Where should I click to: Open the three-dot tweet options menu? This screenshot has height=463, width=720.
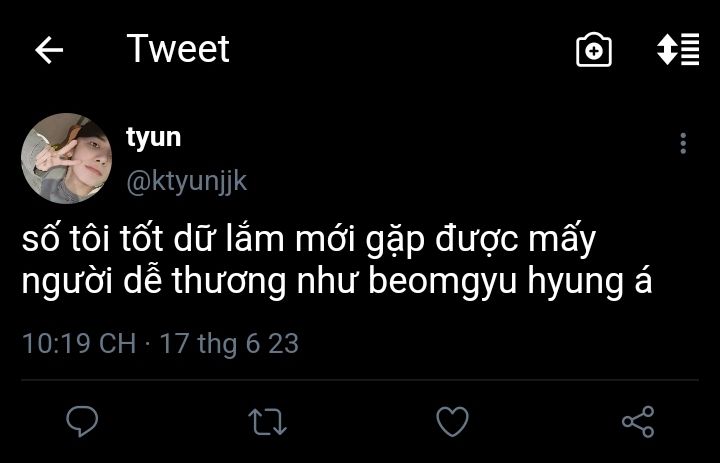point(683,143)
